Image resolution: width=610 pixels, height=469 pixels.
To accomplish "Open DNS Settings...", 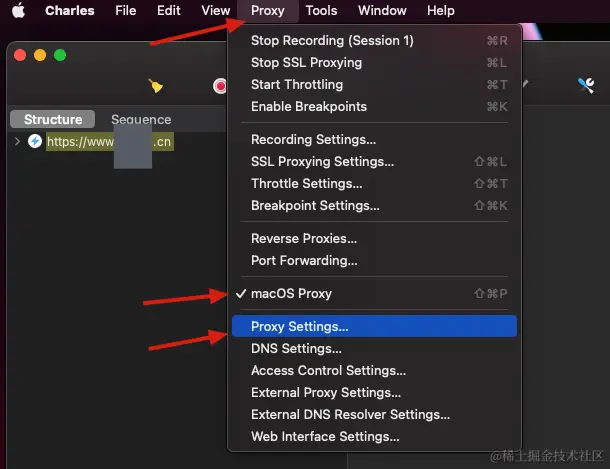I will pos(374,348).
